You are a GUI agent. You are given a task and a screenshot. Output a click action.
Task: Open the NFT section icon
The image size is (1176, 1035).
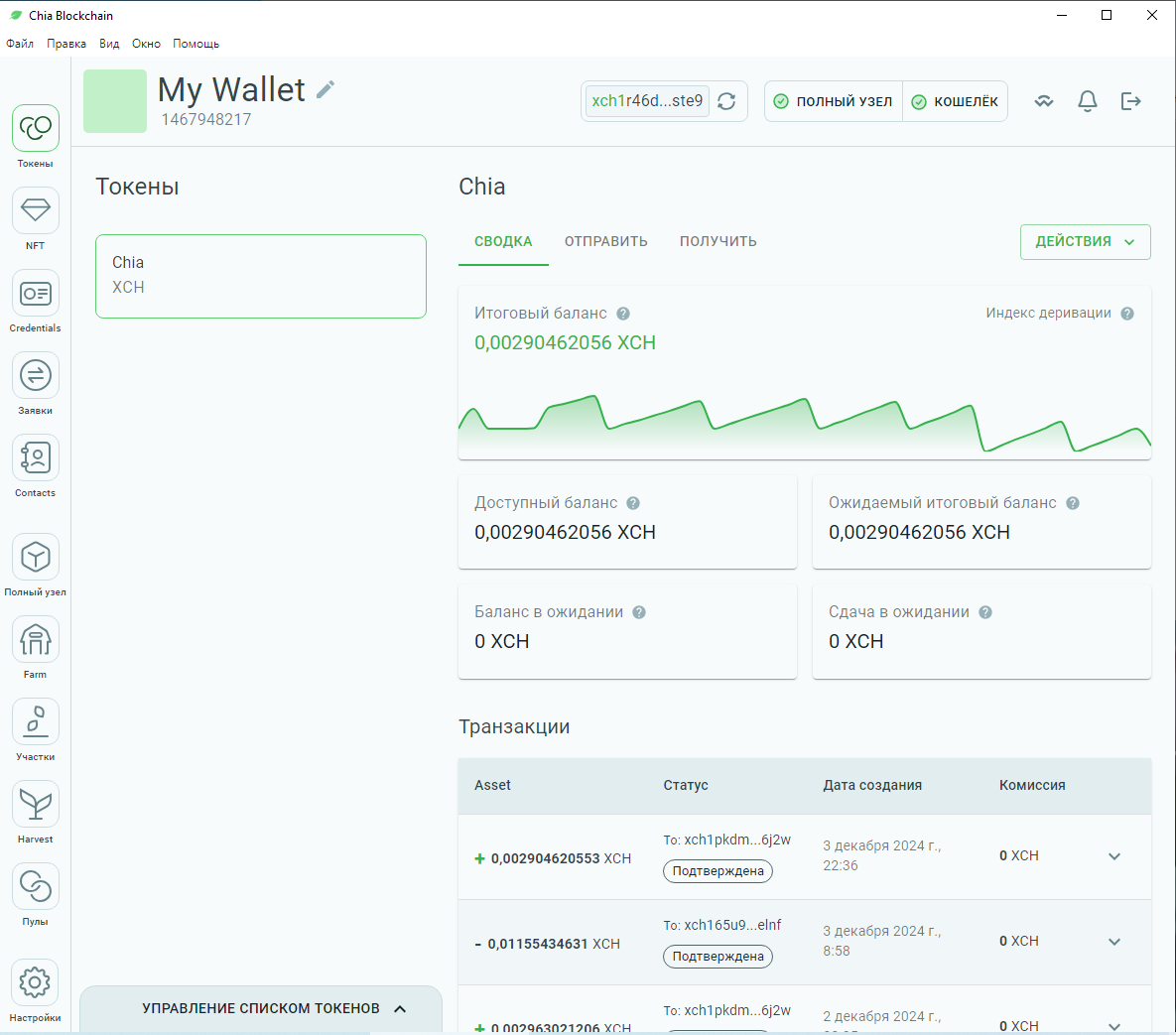tap(36, 210)
